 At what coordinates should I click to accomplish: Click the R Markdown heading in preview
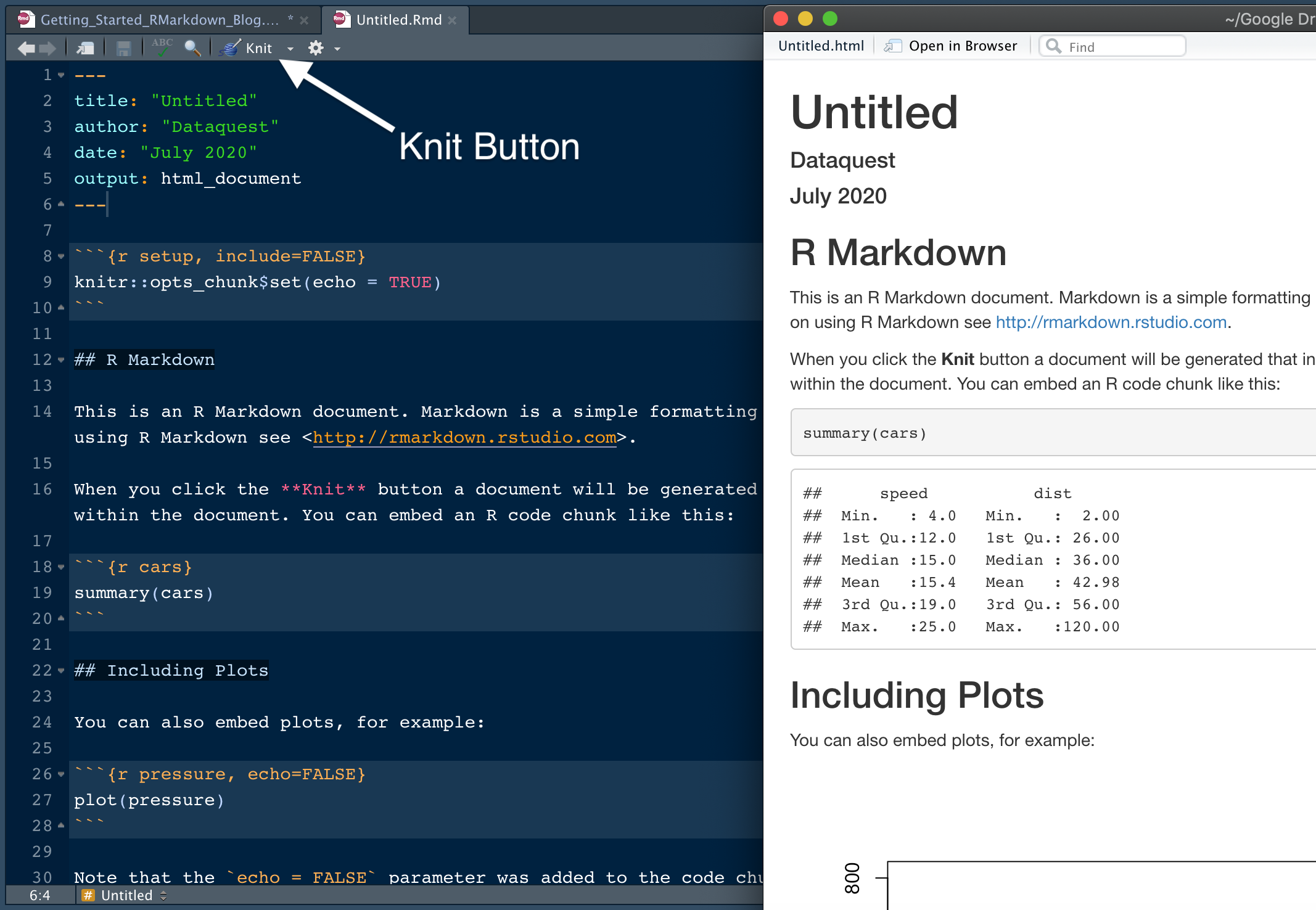point(898,253)
